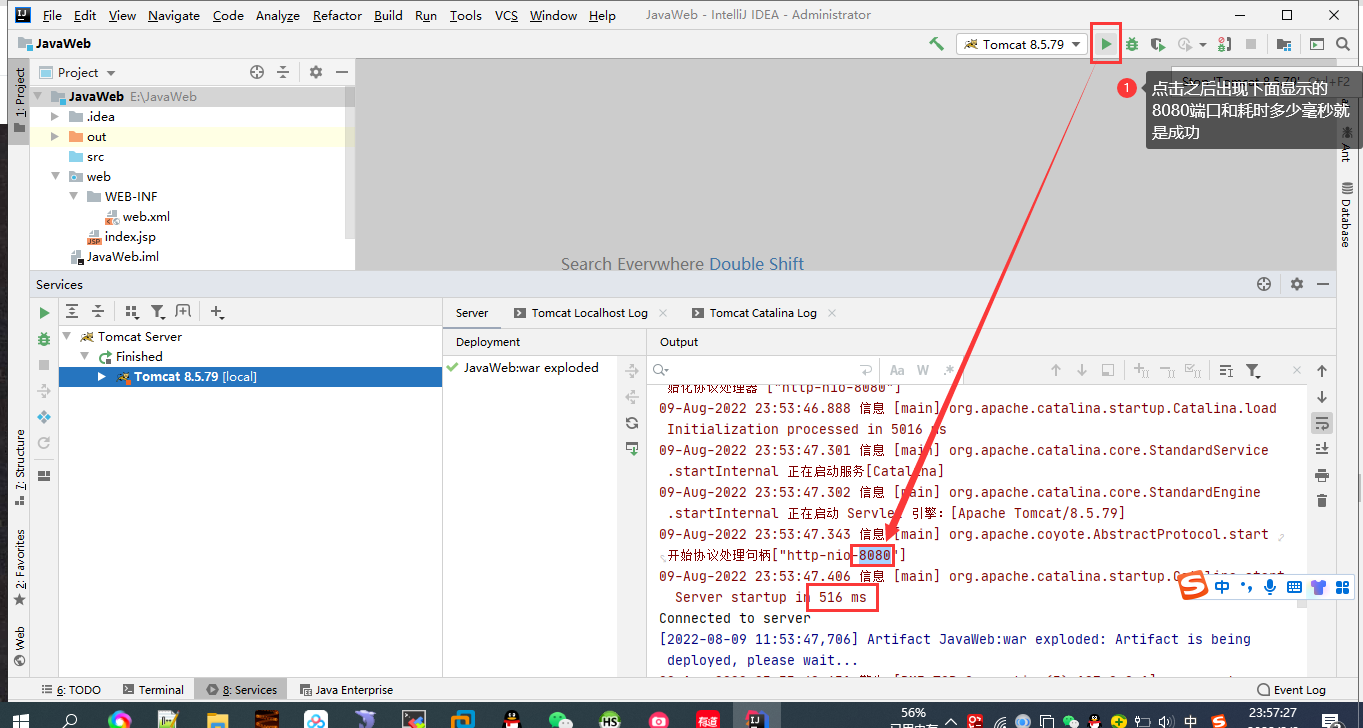Expand the out folder
The width and height of the screenshot is (1363, 728).
tap(56, 137)
